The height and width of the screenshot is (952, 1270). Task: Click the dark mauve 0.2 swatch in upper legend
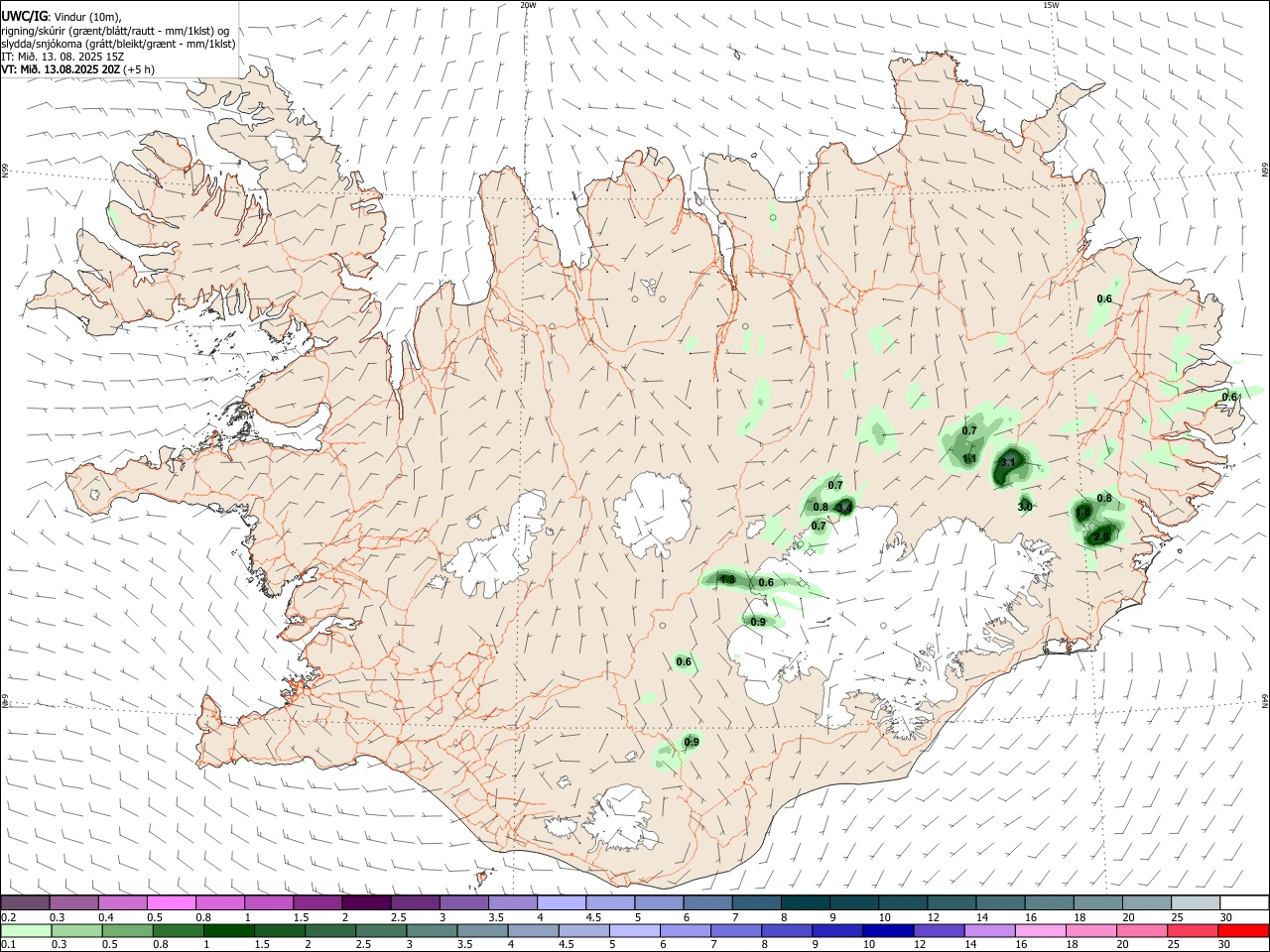(x=26, y=903)
